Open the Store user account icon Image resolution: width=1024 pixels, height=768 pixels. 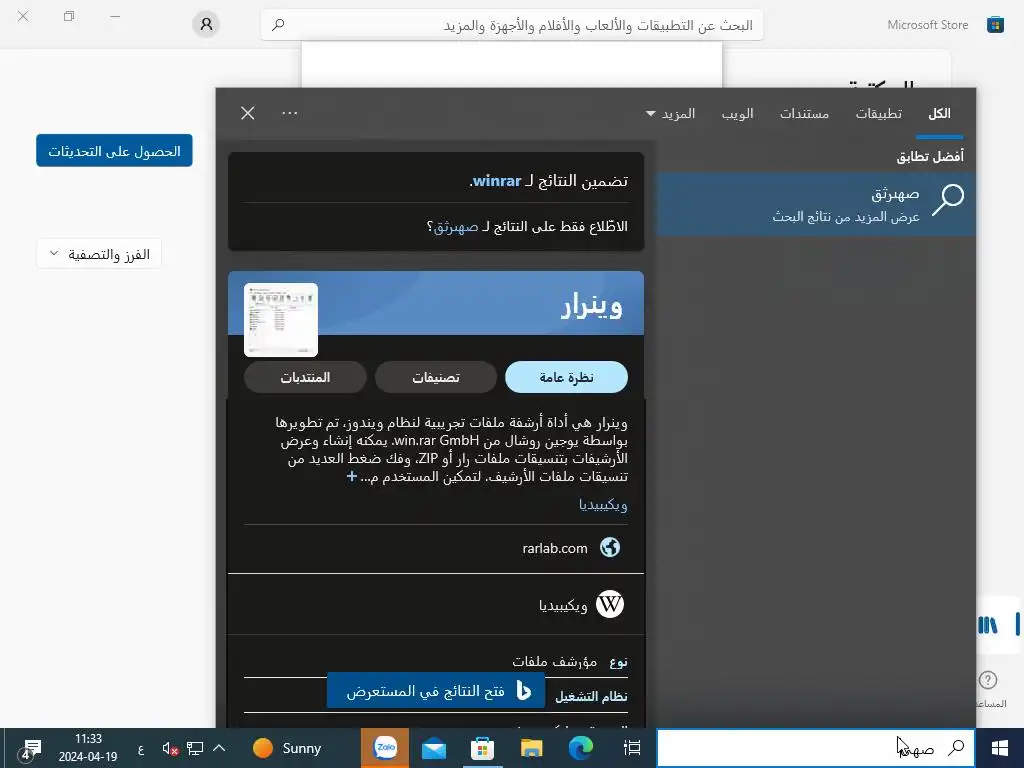pos(206,25)
